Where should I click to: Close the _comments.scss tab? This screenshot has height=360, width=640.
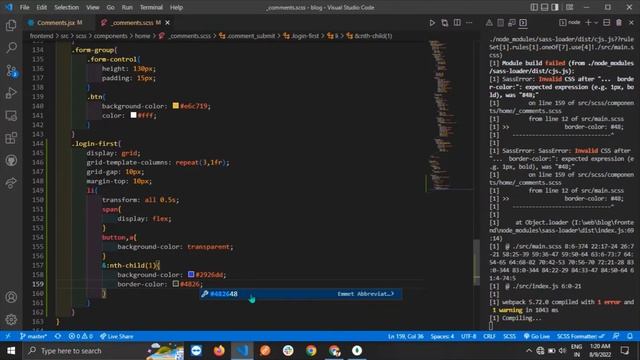click(x=168, y=23)
